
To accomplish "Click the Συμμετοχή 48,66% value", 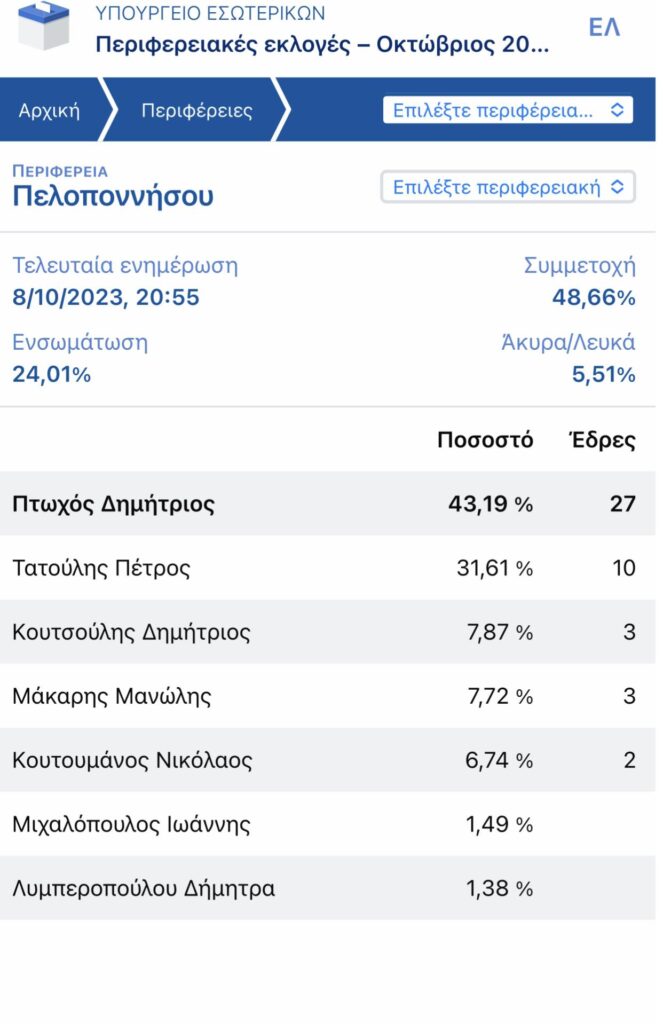I will click(593, 297).
